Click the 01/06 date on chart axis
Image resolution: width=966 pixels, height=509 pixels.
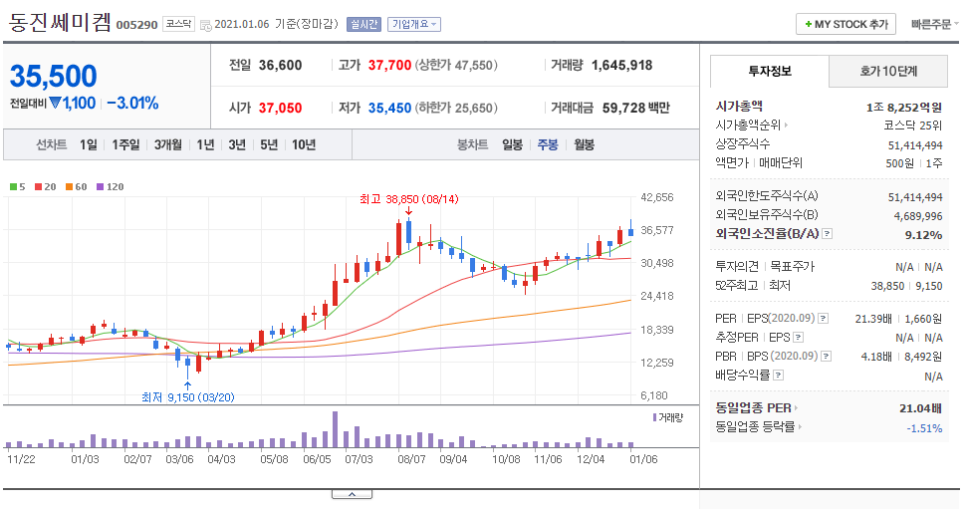[643, 459]
